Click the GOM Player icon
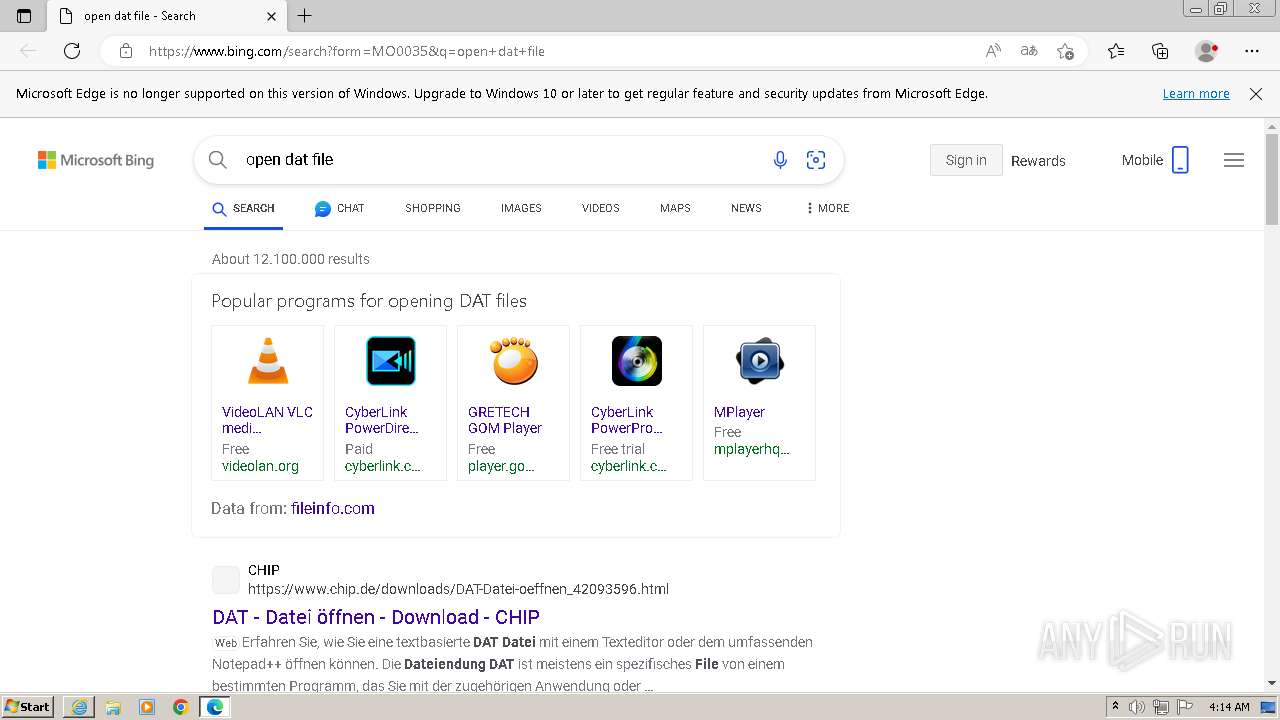 tap(514, 361)
